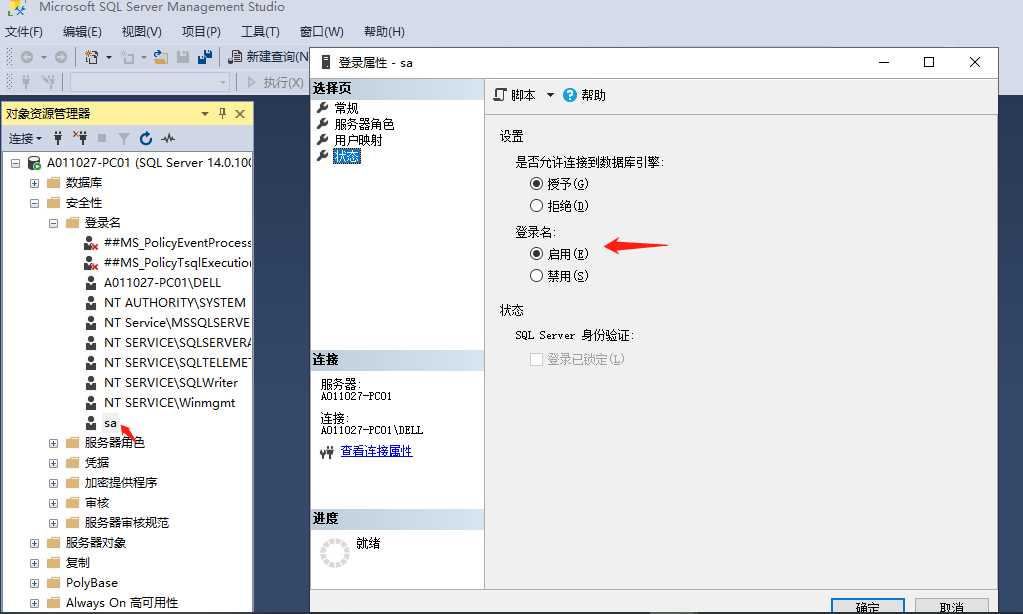Image resolution: width=1023 pixels, height=614 pixels.
Task: Click the Filter funnel icon
Action: [x=124, y=138]
